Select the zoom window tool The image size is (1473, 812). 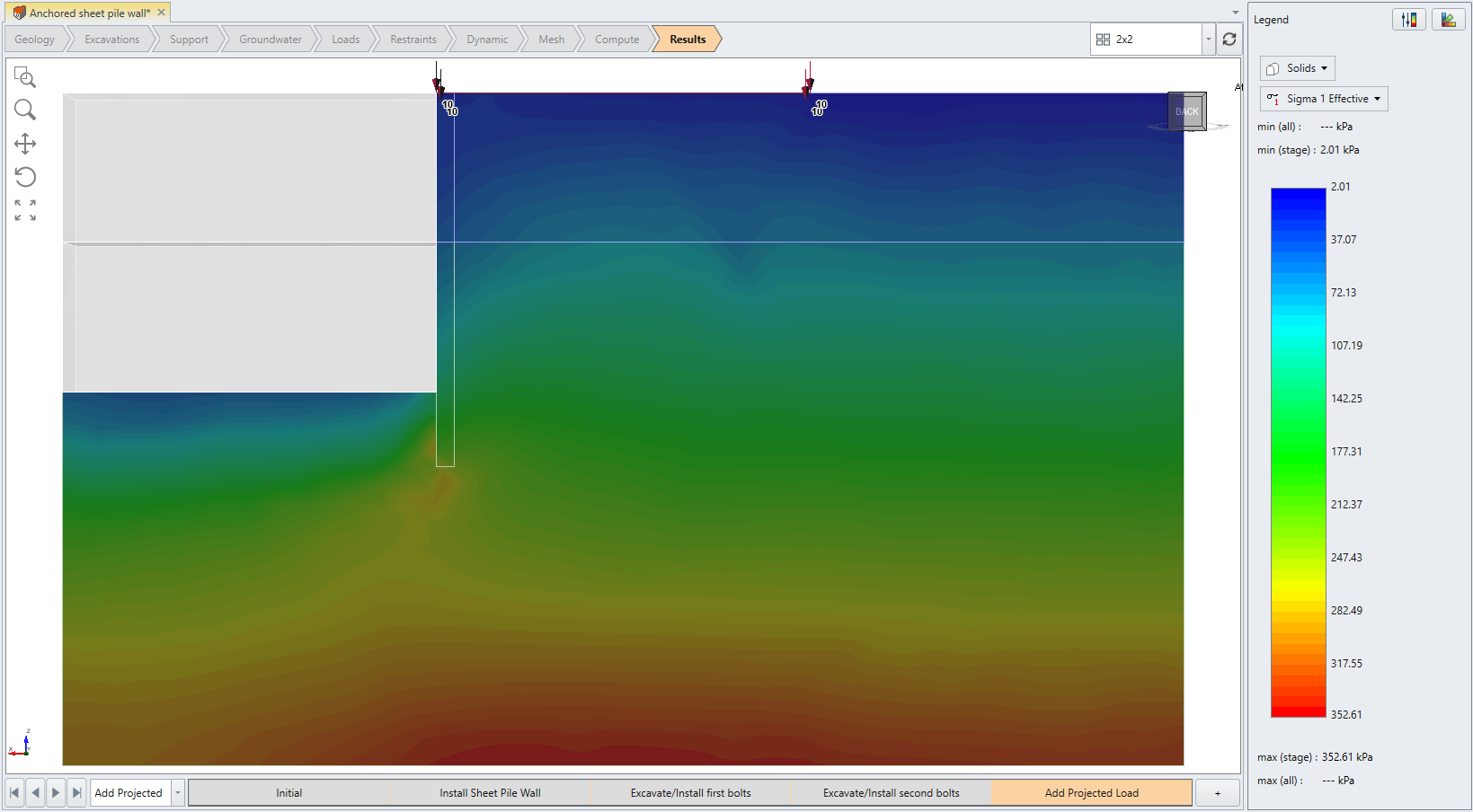[25, 77]
